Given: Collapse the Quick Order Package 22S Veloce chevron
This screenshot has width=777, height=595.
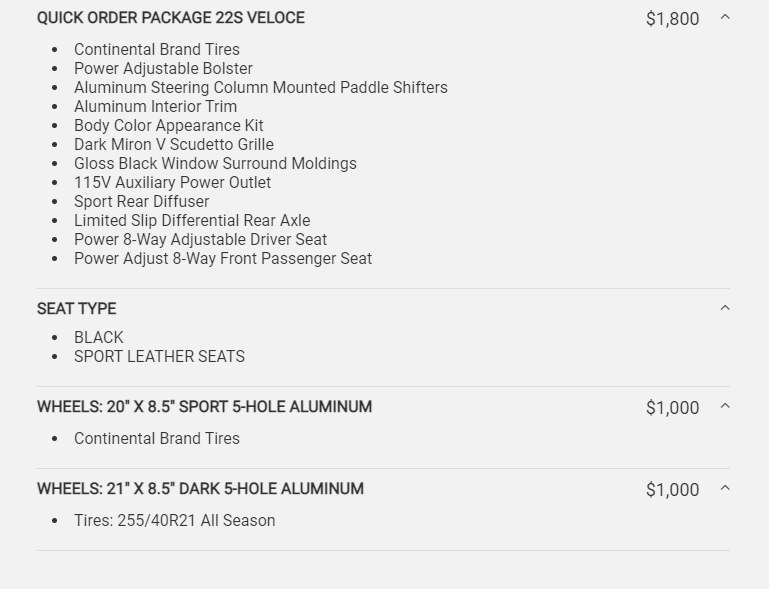Looking at the screenshot, I should (x=725, y=18).
